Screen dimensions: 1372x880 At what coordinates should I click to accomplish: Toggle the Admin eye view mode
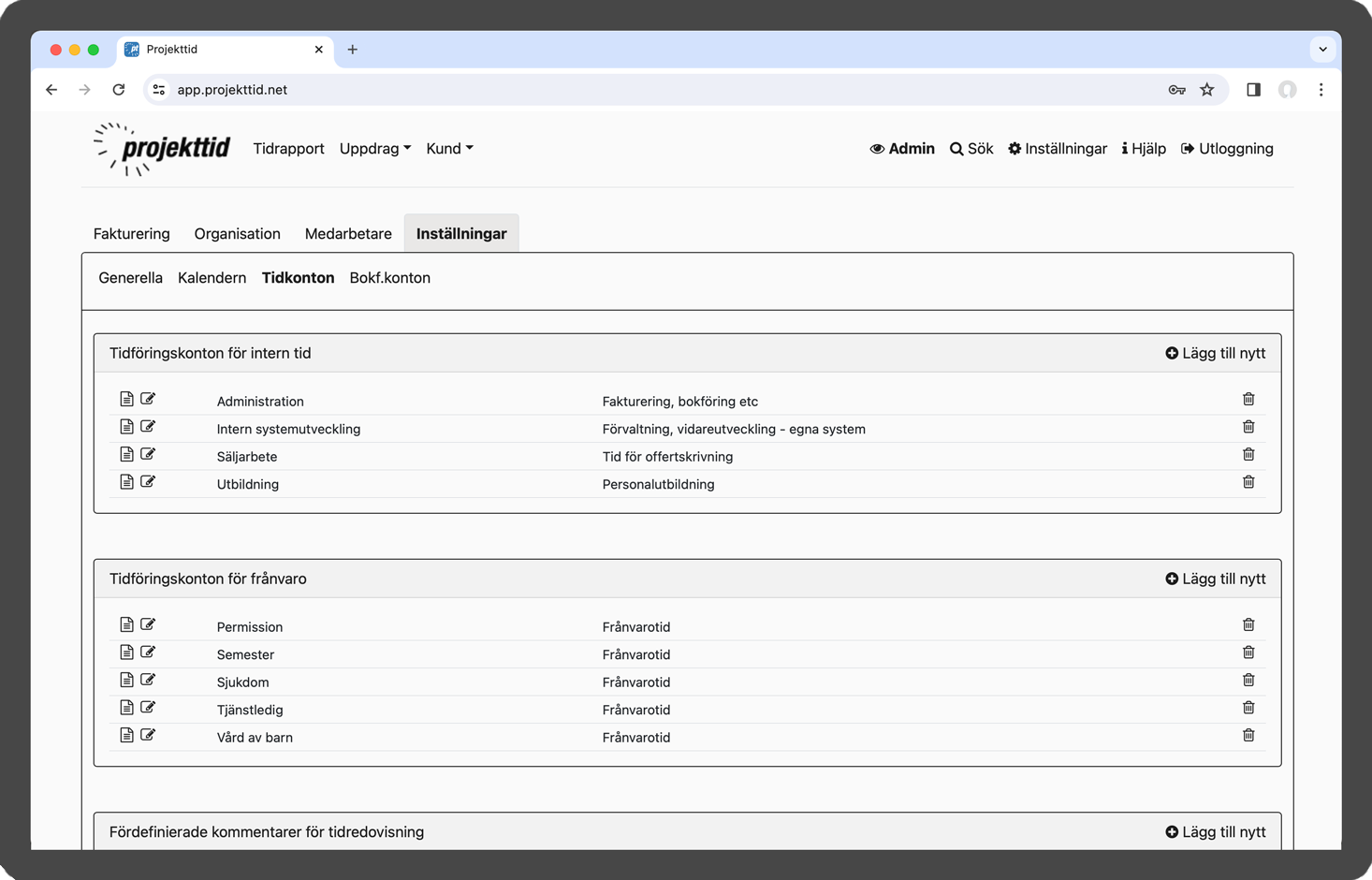[902, 149]
